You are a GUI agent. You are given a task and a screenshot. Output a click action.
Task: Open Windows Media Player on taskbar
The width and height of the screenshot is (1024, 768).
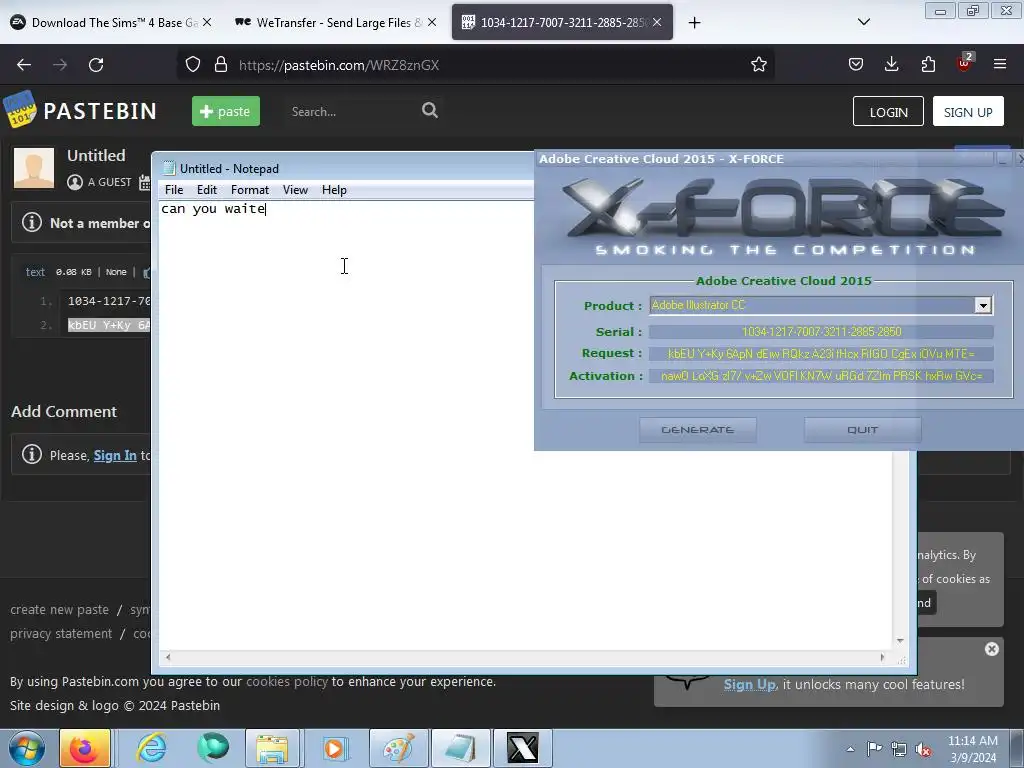coord(334,748)
